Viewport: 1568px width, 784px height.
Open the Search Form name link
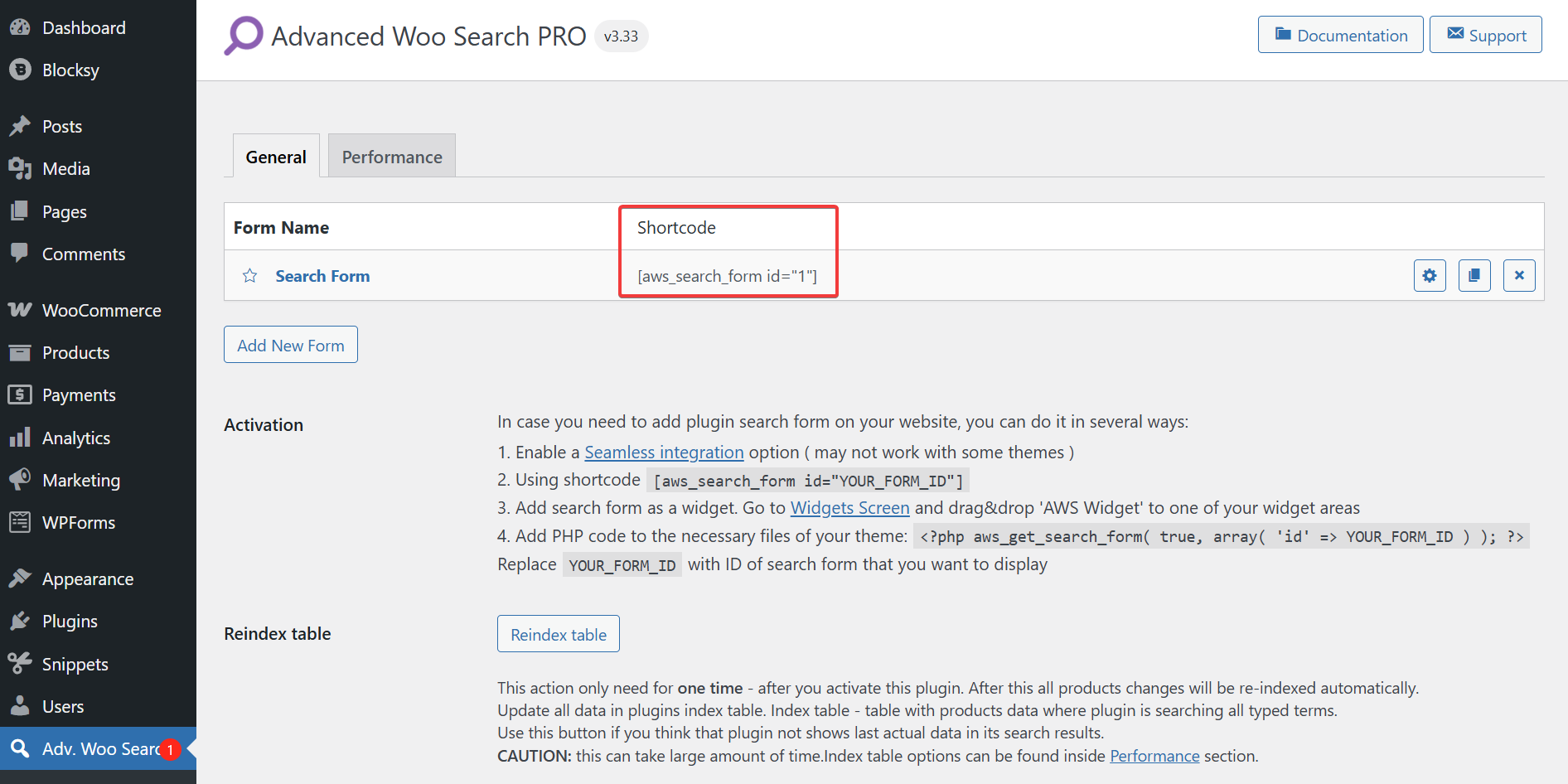(x=322, y=276)
